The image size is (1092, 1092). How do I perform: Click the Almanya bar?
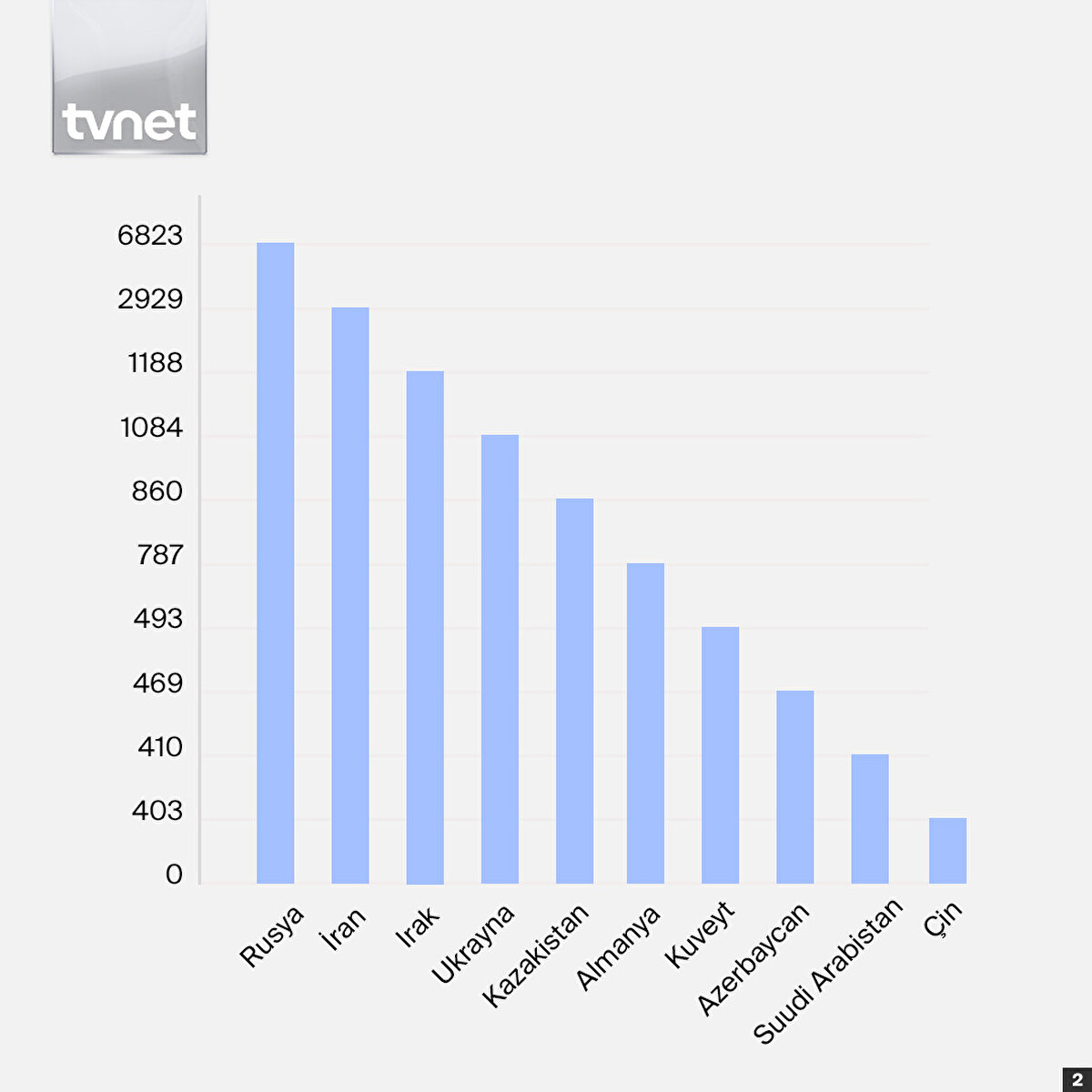coord(645,723)
